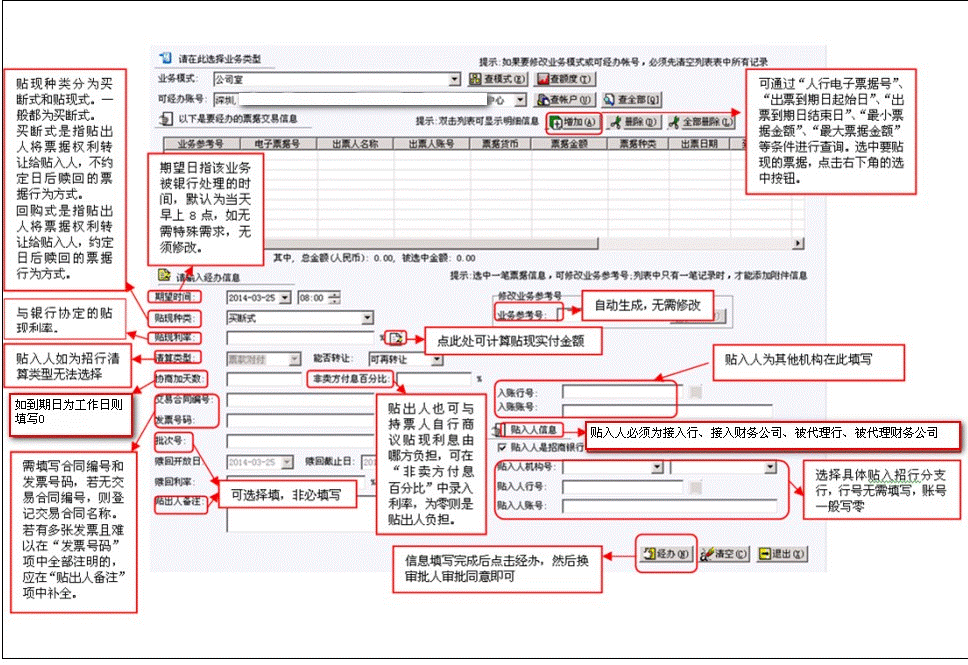This screenshot has height=665, width=968.
Task: Click the 增加 (Add) button
Action: [x=573, y=122]
